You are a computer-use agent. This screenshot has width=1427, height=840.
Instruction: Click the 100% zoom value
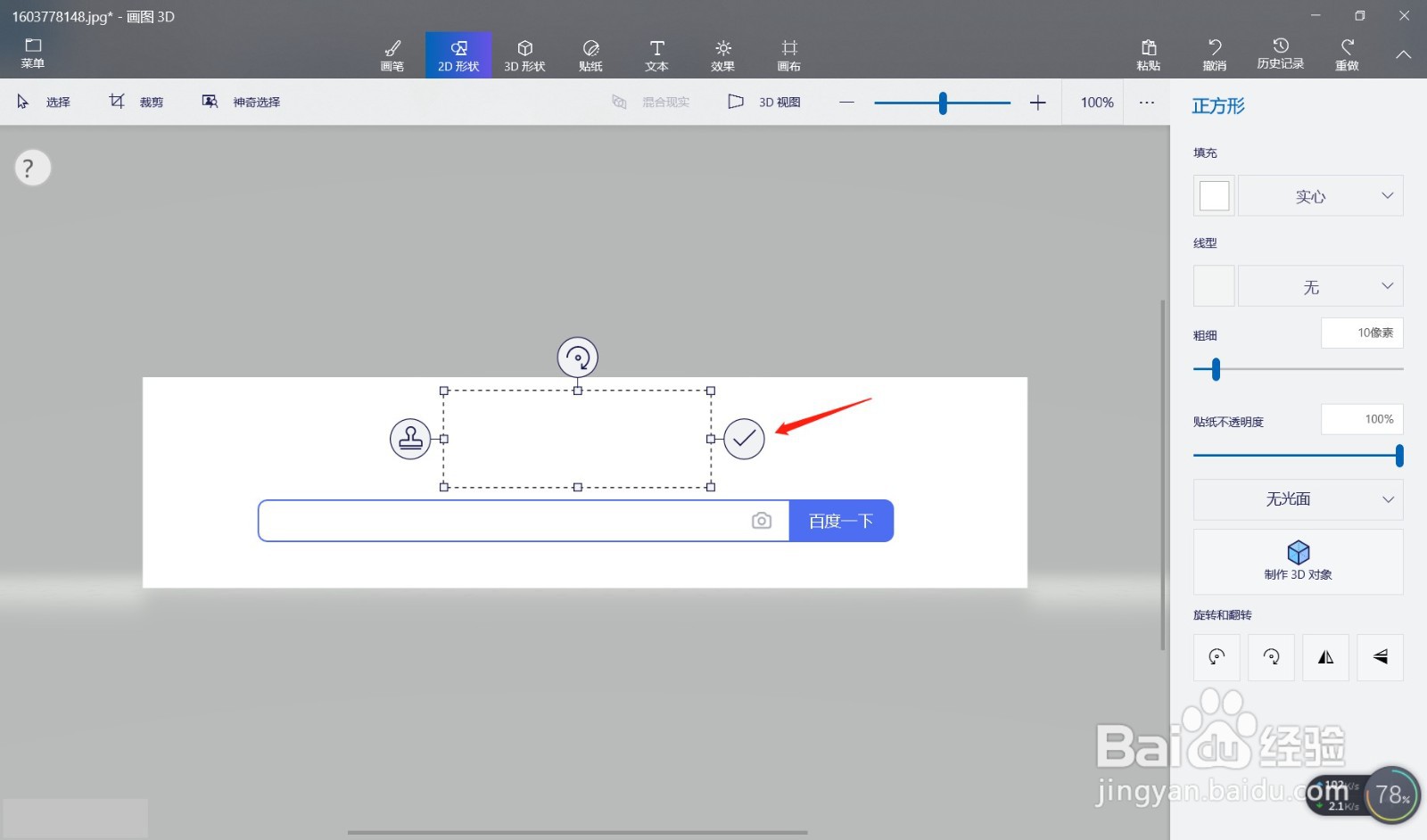click(1097, 103)
